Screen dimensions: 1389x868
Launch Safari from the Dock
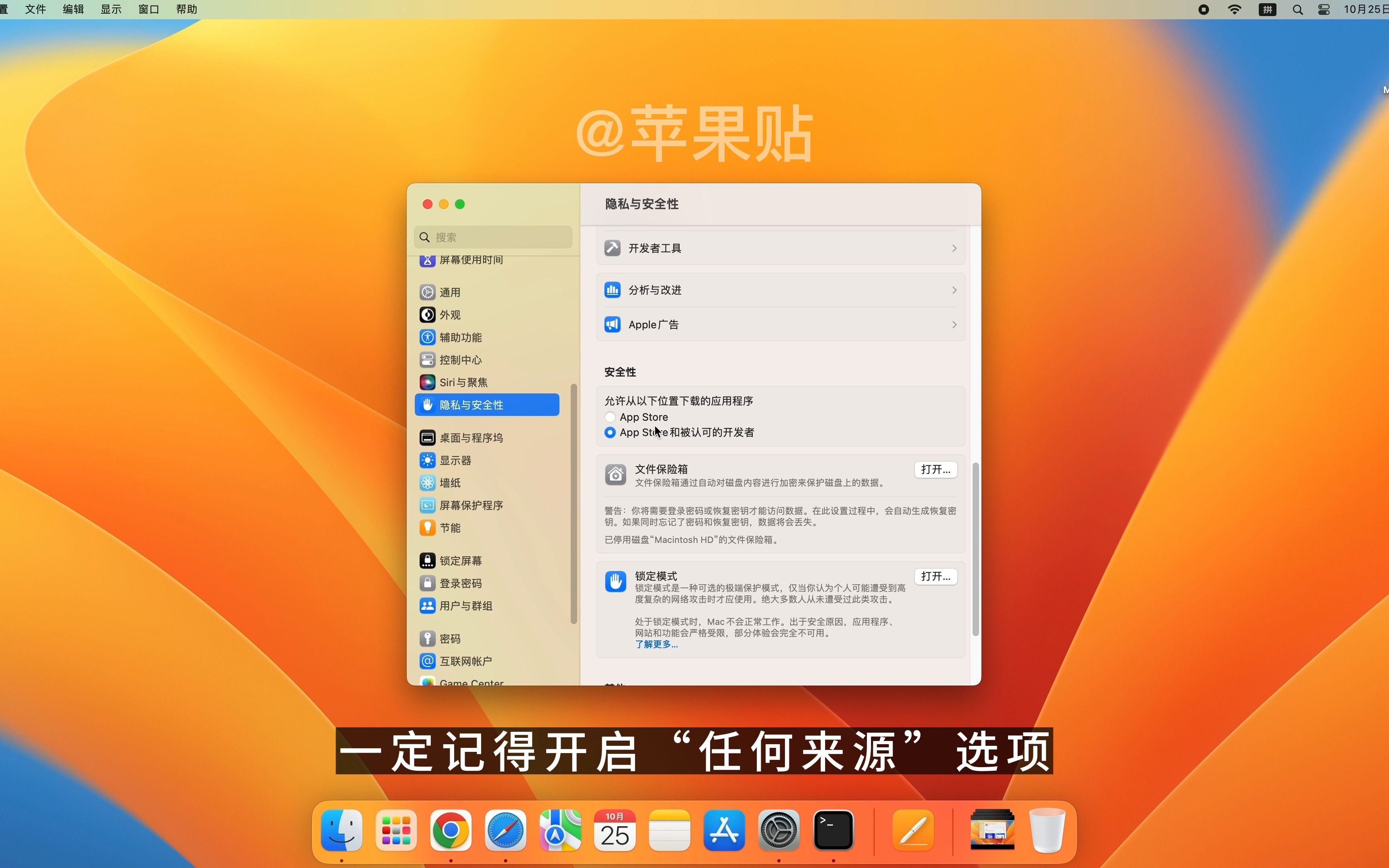(x=505, y=831)
